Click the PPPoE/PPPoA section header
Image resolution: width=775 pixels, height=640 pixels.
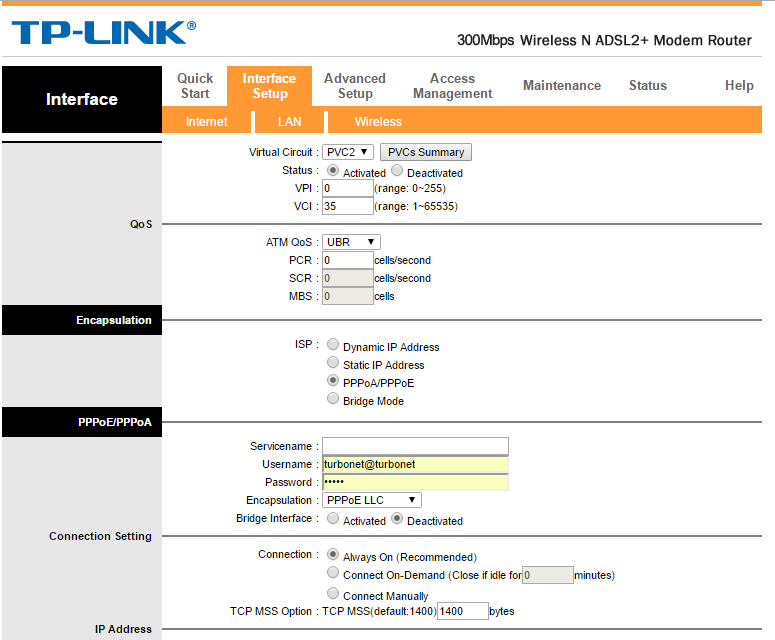[82, 422]
